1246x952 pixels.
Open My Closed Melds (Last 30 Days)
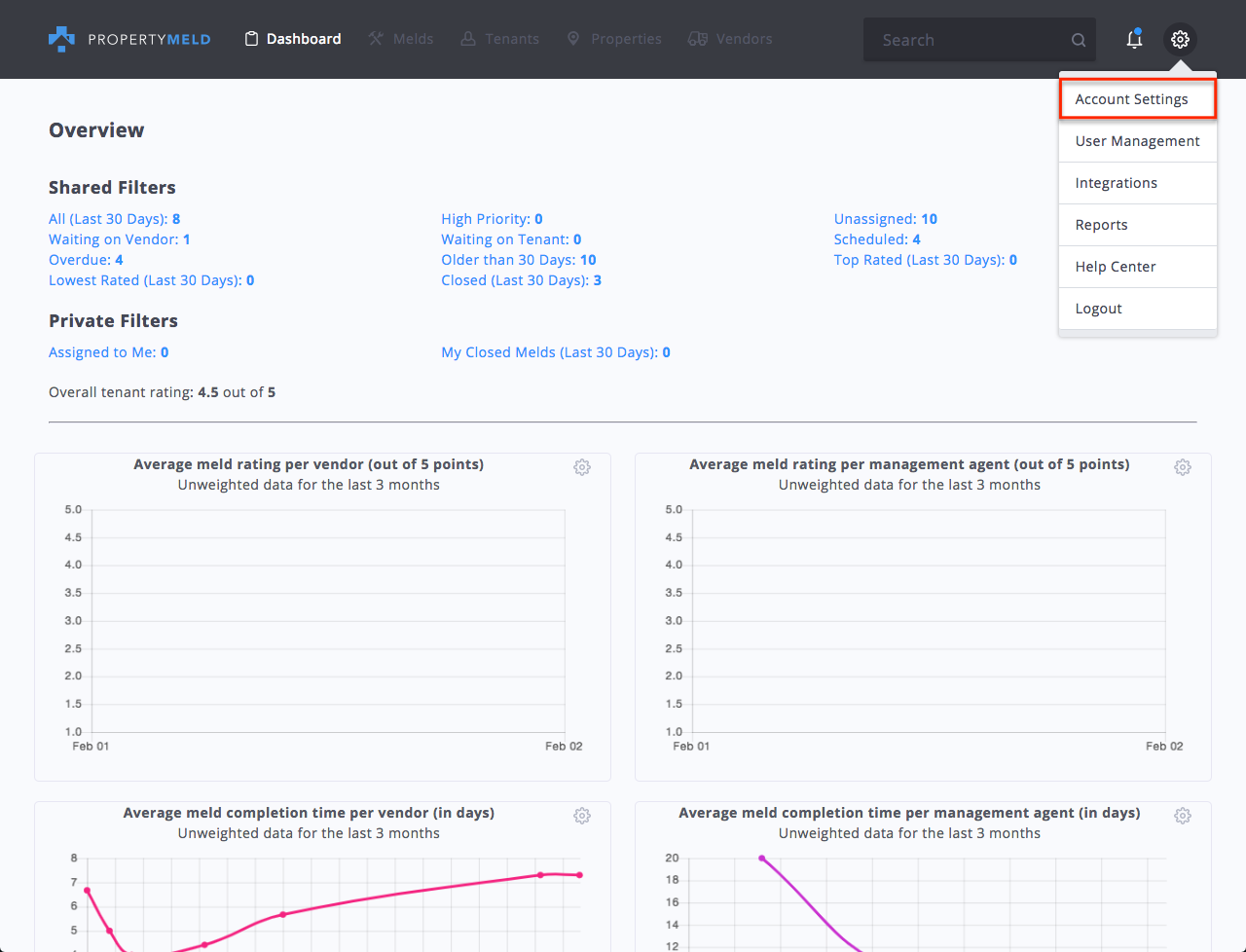[556, 352]
